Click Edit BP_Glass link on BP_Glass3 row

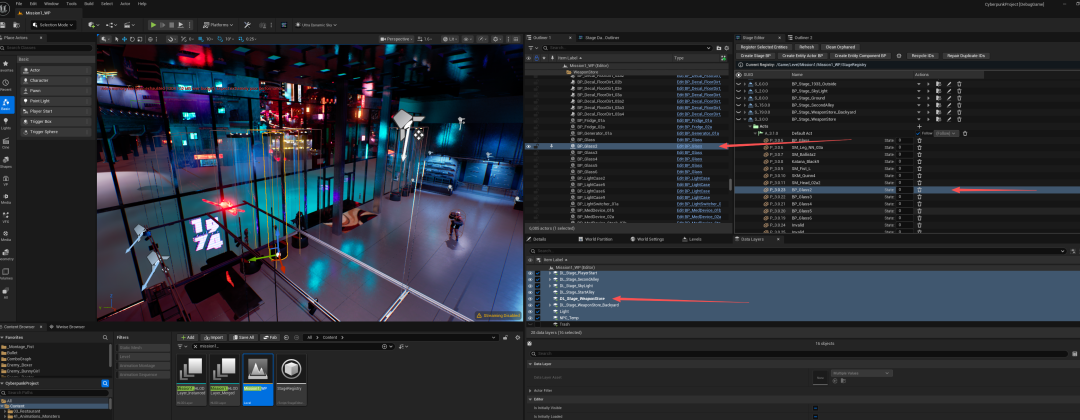[x=689, y=153]
